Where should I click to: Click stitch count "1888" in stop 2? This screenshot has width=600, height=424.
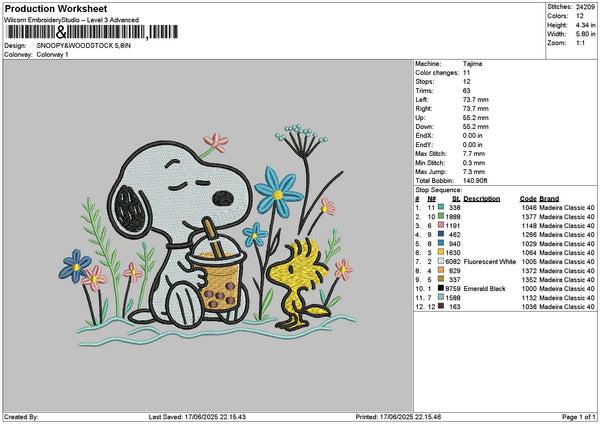pos(453,217)
